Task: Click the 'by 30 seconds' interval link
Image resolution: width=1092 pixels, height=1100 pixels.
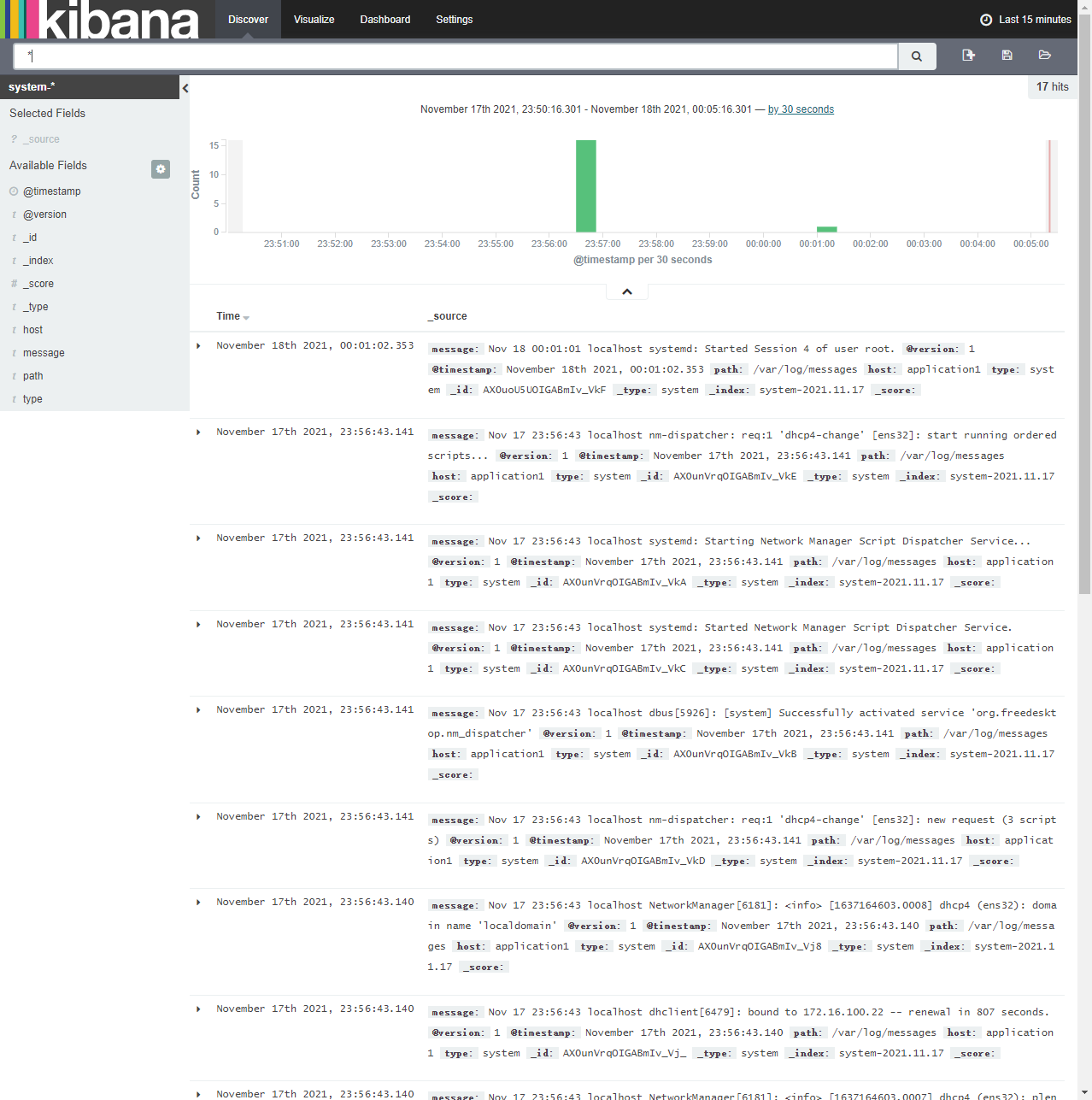Action: [x=801, y=109]
